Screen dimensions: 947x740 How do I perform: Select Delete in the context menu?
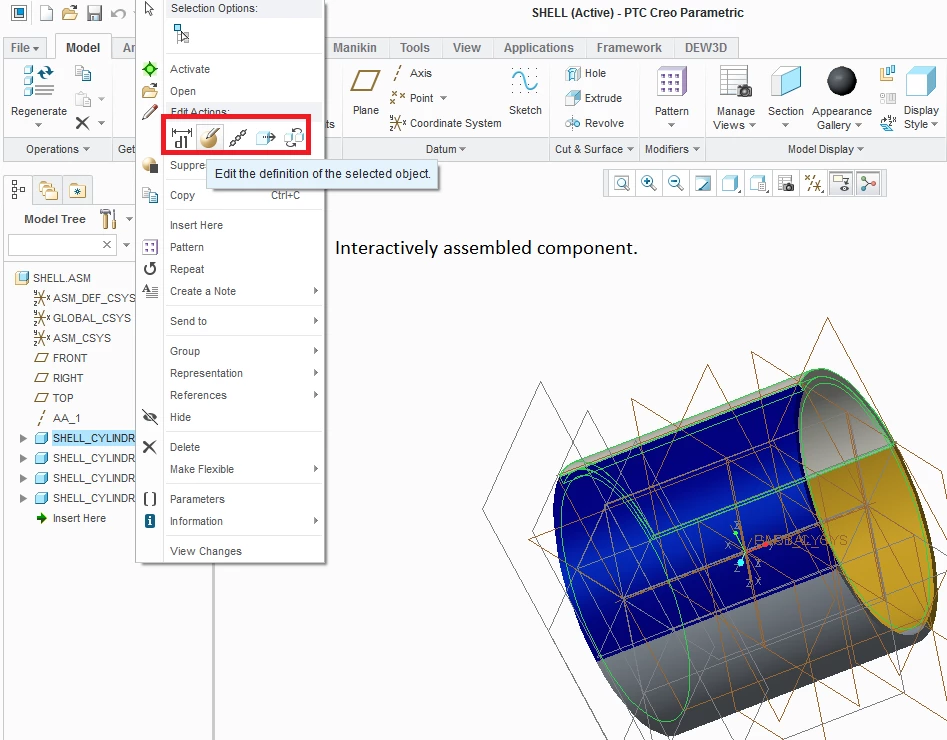pos(184,447)
